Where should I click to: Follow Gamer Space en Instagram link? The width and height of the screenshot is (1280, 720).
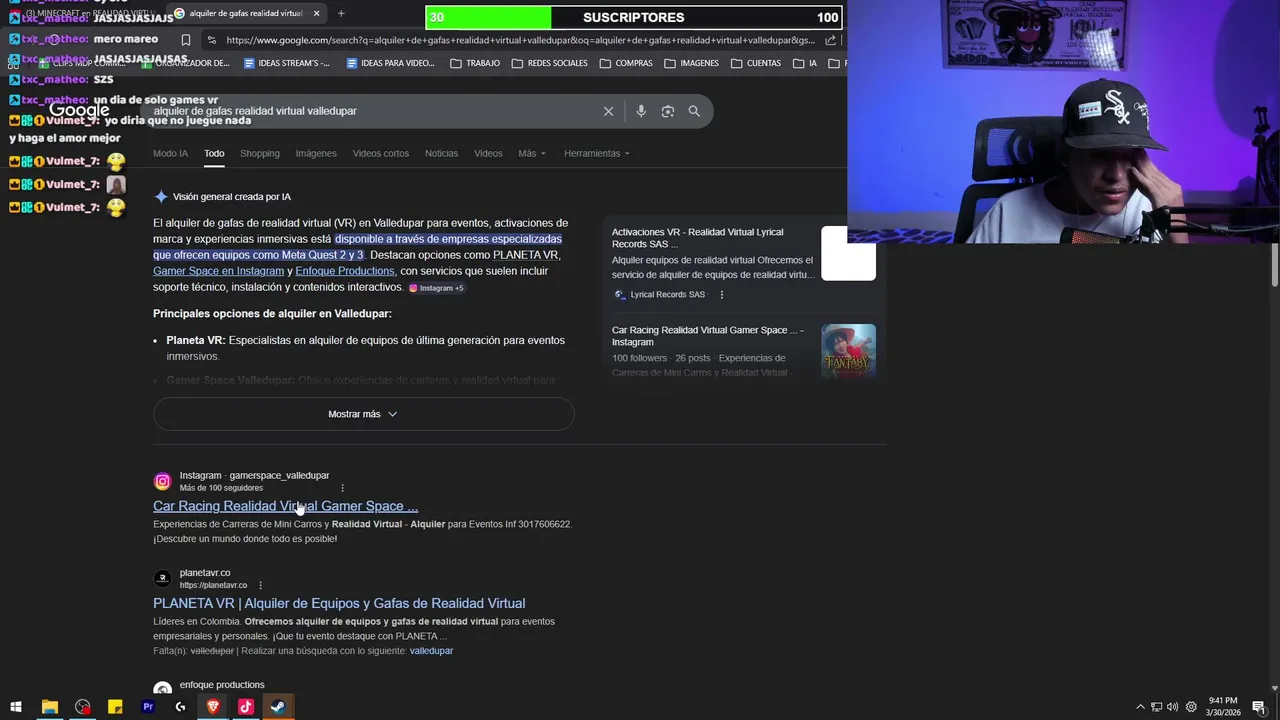coord(218,271)
